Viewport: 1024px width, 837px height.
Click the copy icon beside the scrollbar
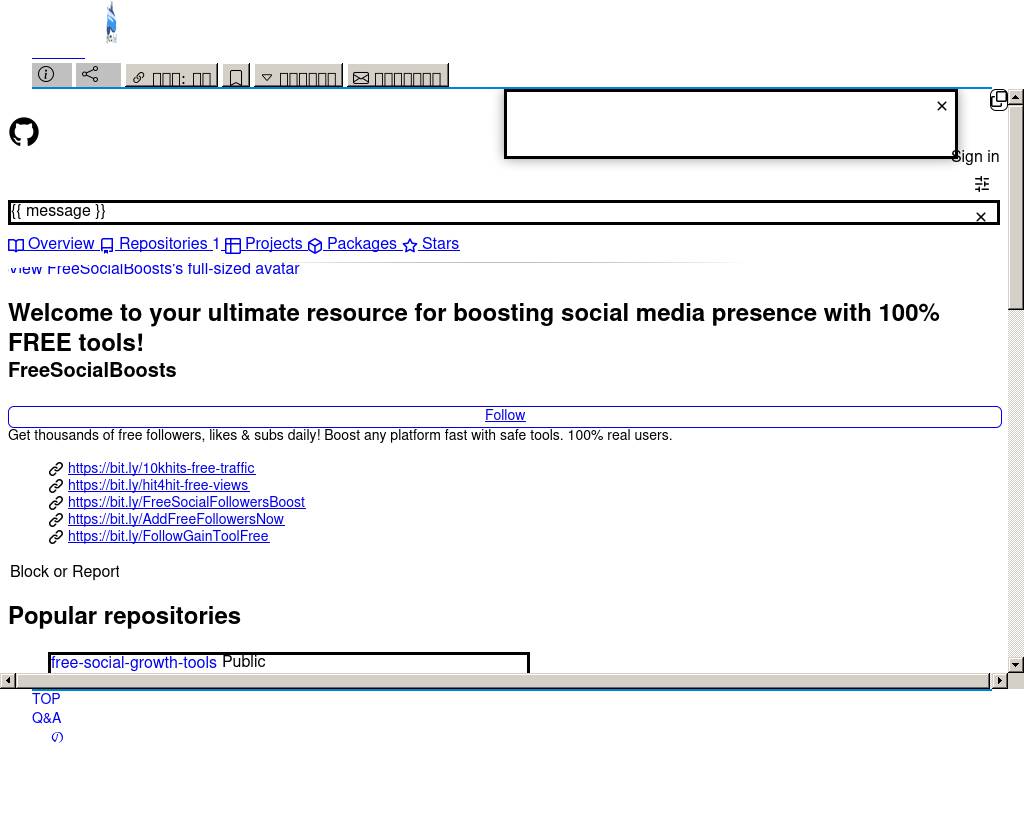point(998,99)
